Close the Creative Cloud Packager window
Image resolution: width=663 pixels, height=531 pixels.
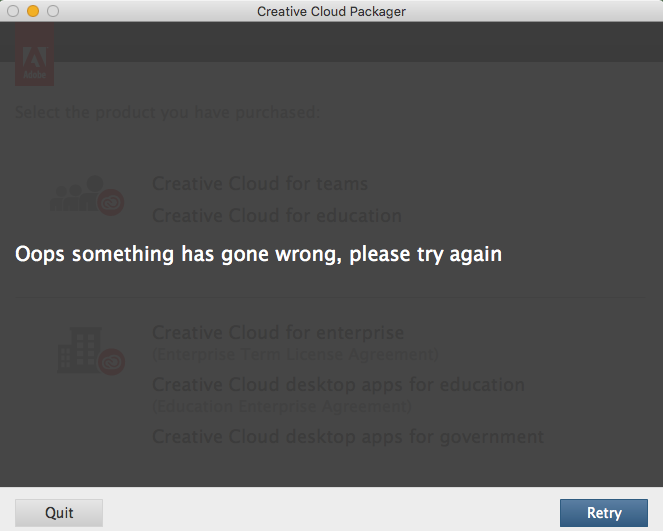point(13,11)
